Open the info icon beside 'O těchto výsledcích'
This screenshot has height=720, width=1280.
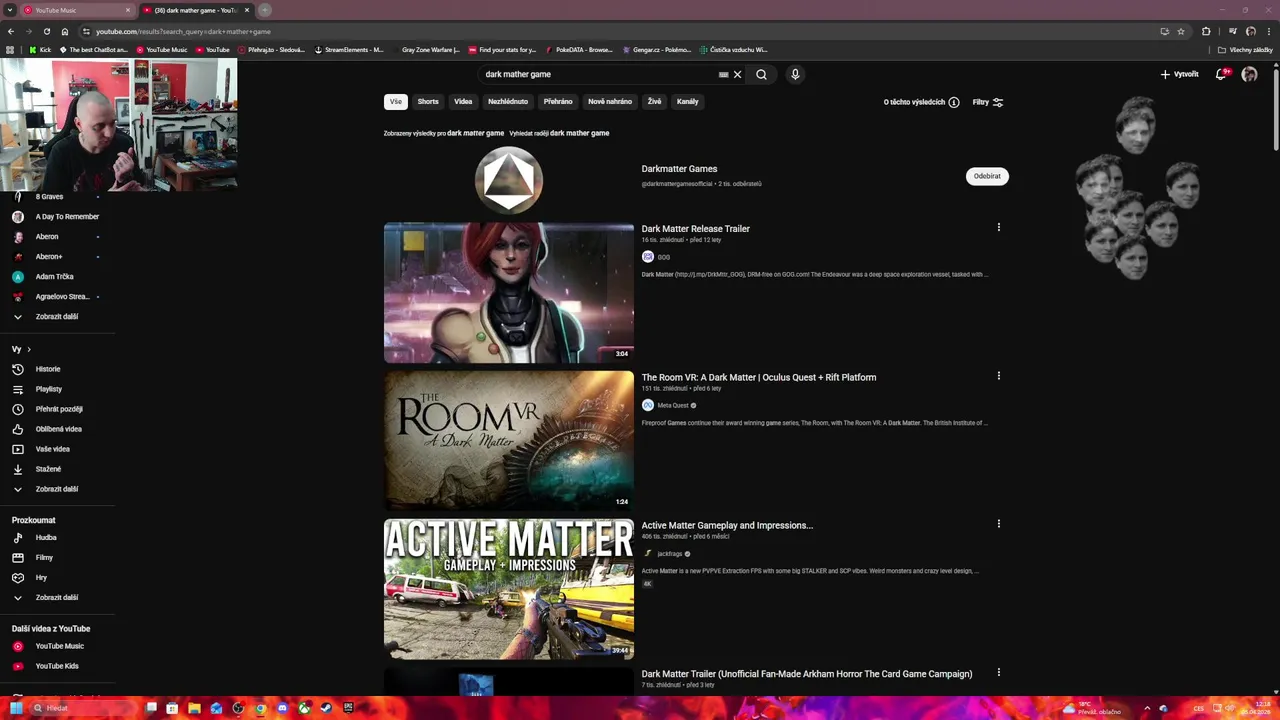pyautogui.click(x=954, y=102)
